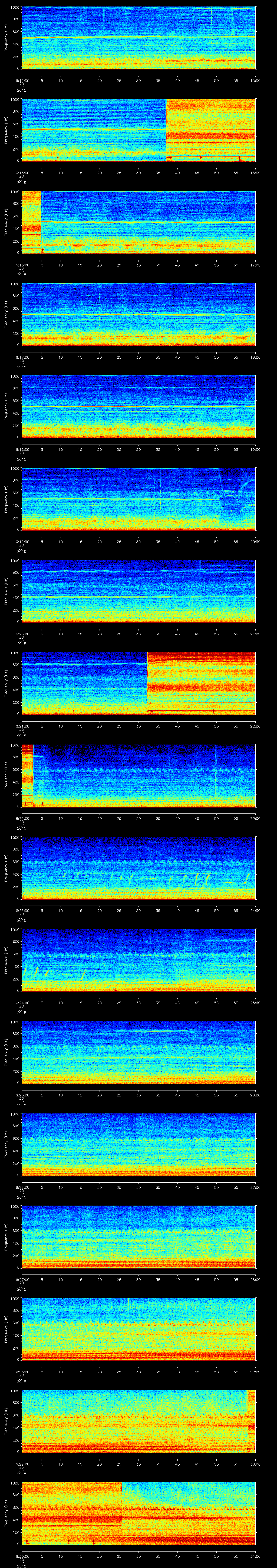Click the spectrogram panel starting at 6:21:00

[138, 683]
